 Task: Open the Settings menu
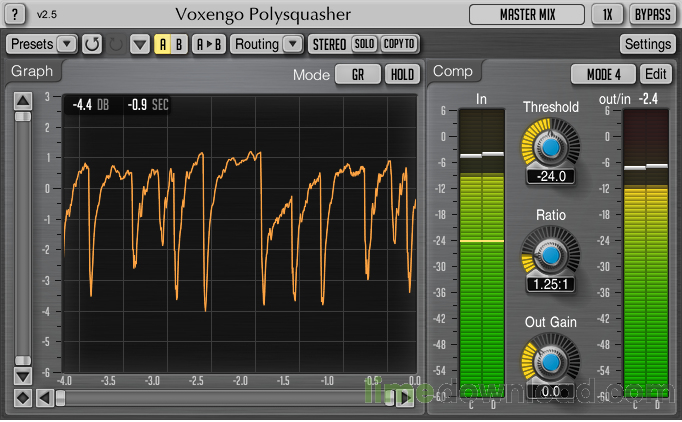point(648,44)
